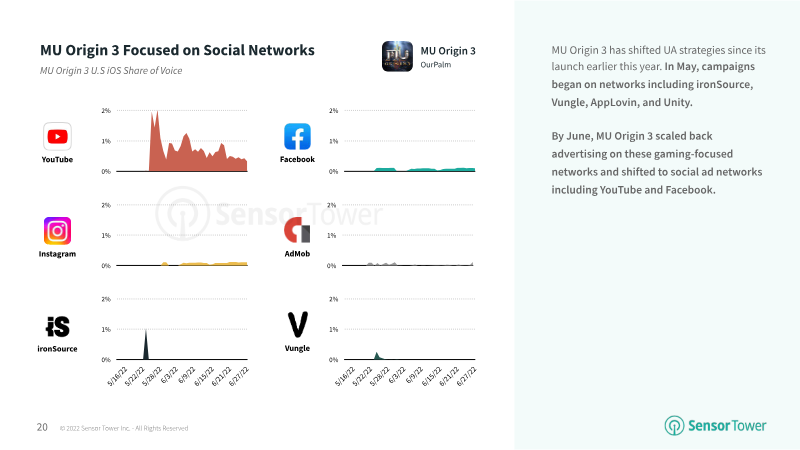The image size is (800, 450).
Task: Open the MU Origin 3 app icon
Action: click(397, 56)
